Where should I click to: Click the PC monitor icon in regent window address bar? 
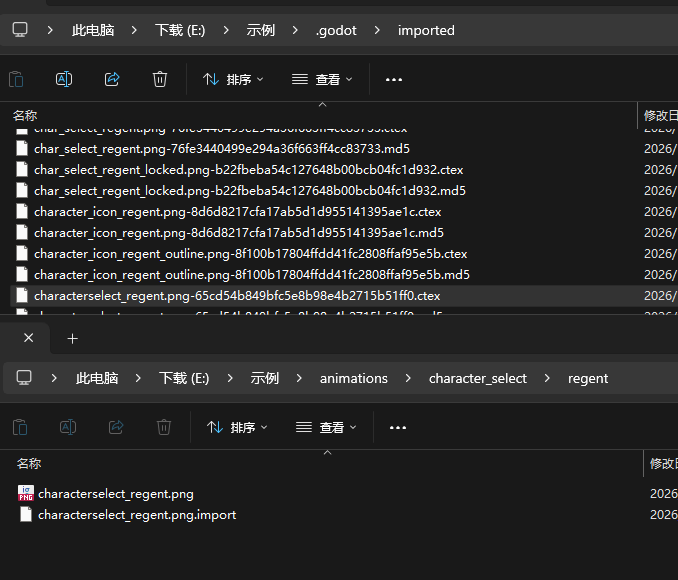pyautogui.click(x=24, y=378)
